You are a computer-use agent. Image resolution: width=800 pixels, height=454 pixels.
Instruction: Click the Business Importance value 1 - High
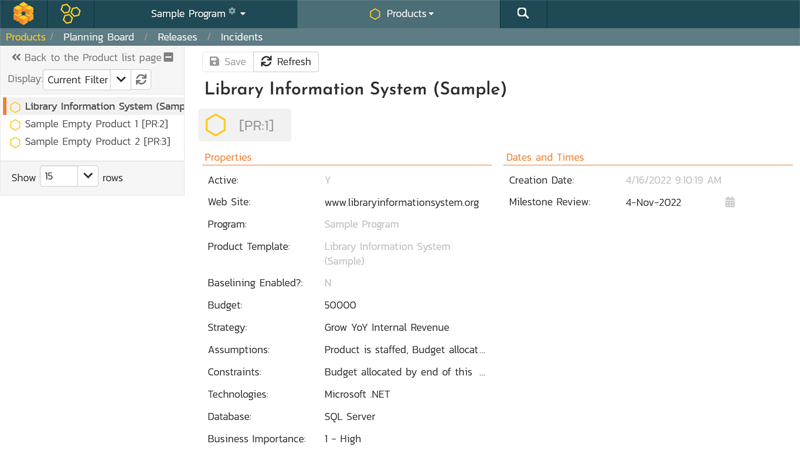point(343,439)
